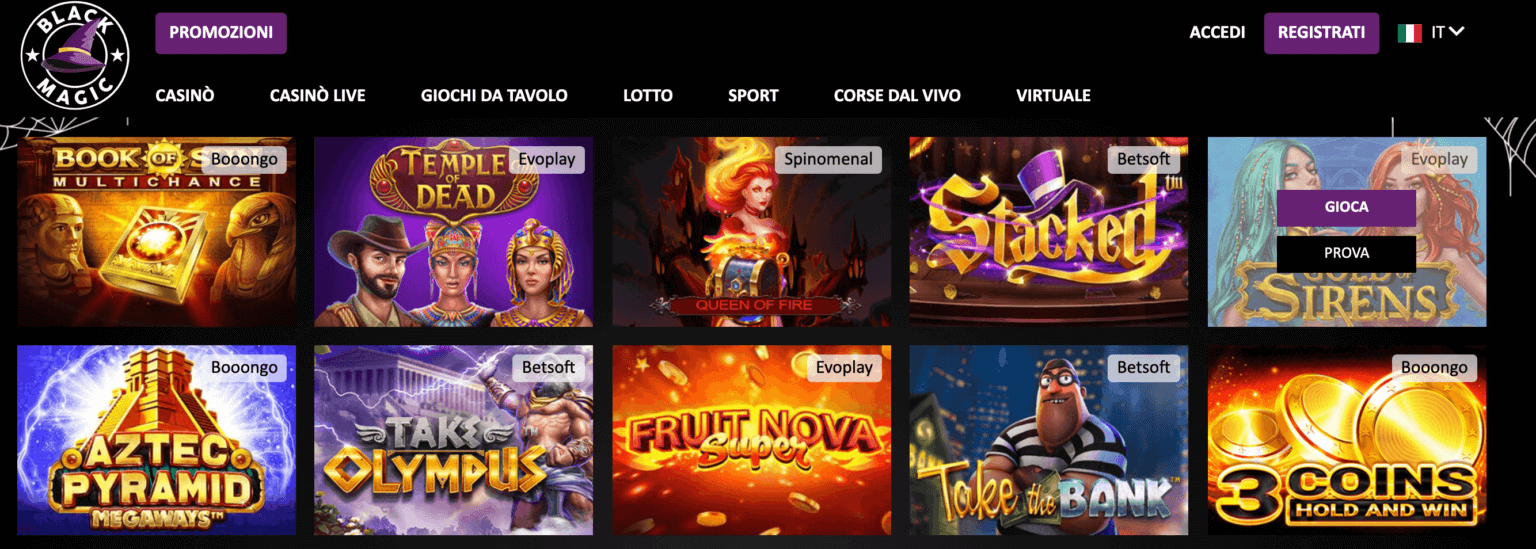Screen dimensions: 1536x549
Task: Open the Queen of Fire game thumbnail
Action: click(x=751, y=232)
